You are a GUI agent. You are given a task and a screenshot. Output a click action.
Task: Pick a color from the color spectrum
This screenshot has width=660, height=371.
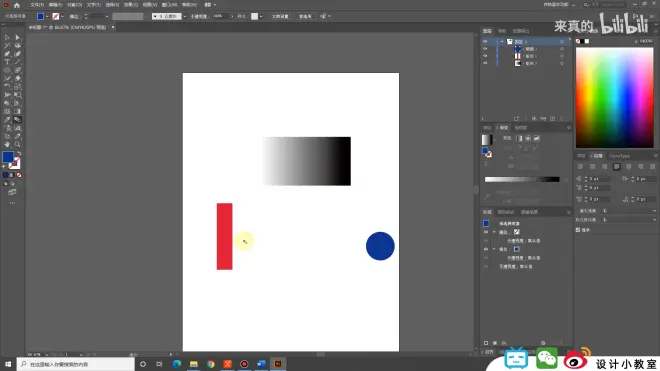pos(615,97)
